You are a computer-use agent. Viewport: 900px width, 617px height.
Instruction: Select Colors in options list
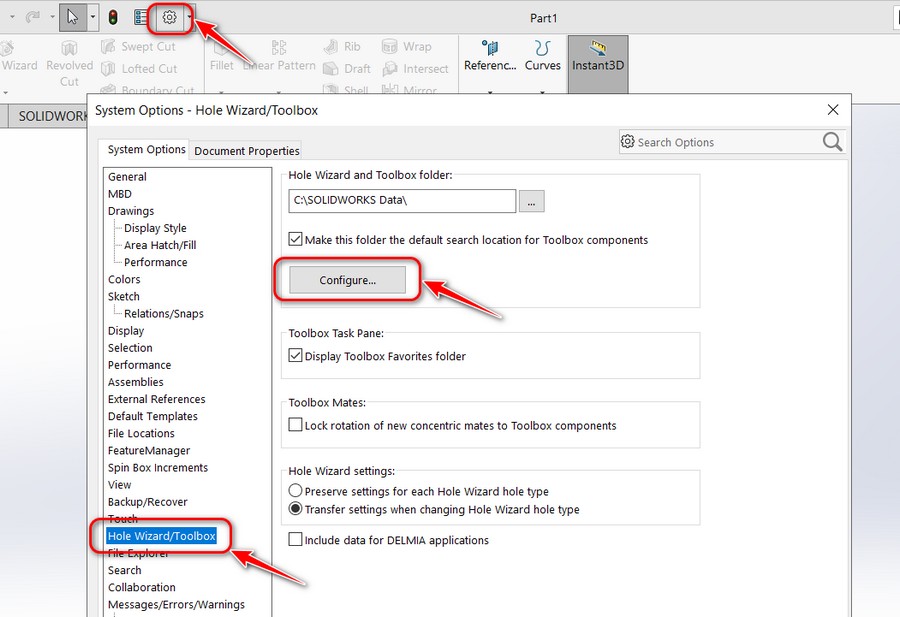pyautogui.click(x=124, y=280)
